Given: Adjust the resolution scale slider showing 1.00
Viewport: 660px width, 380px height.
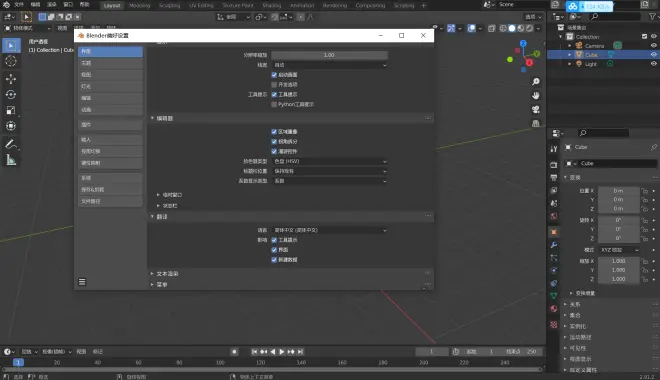Looking at the screenshot, I should coord(330,55).
